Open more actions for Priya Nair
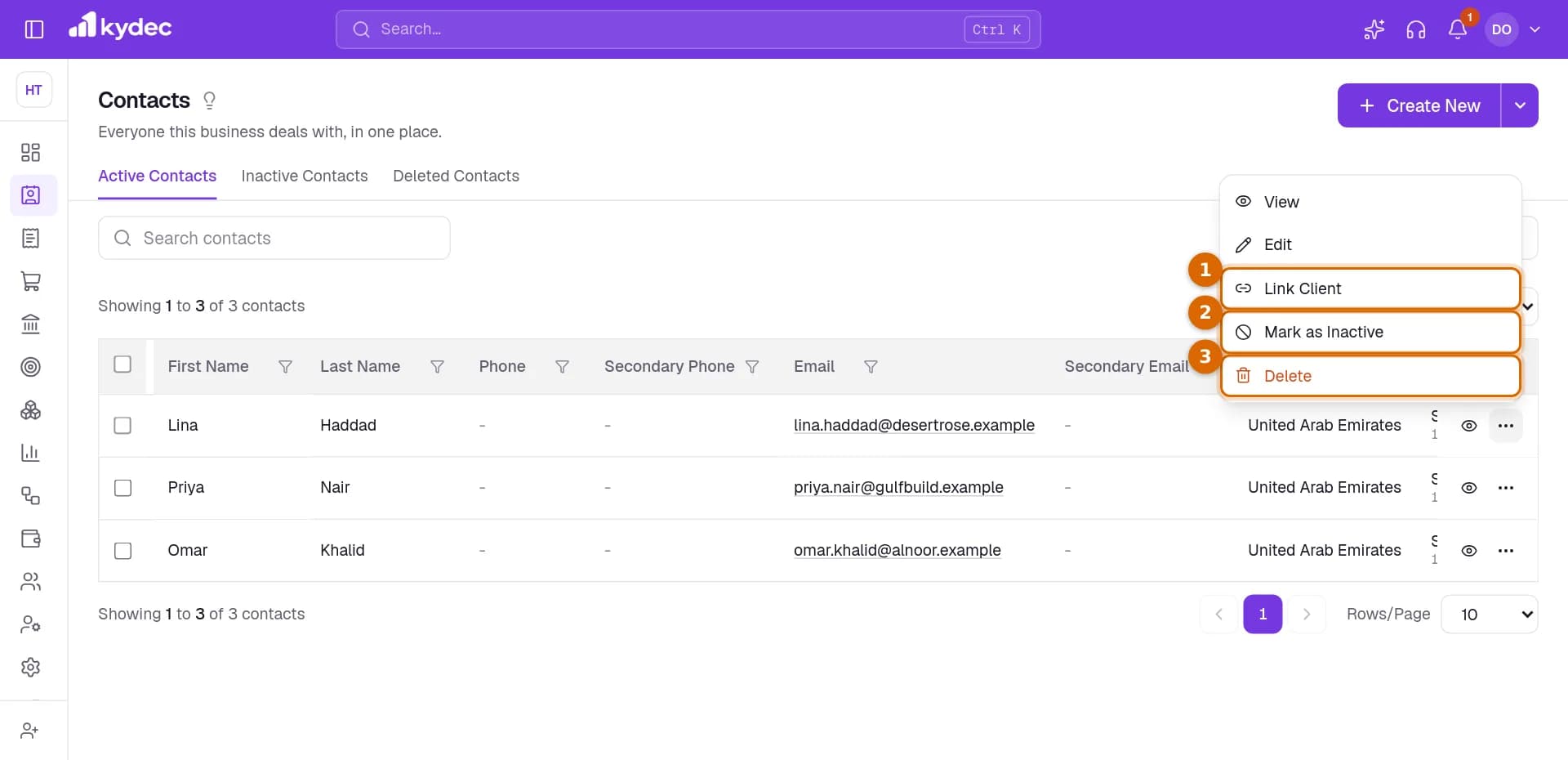Image resolution: width=1568 pixels, height=760 pixels. coord(1506,488)
